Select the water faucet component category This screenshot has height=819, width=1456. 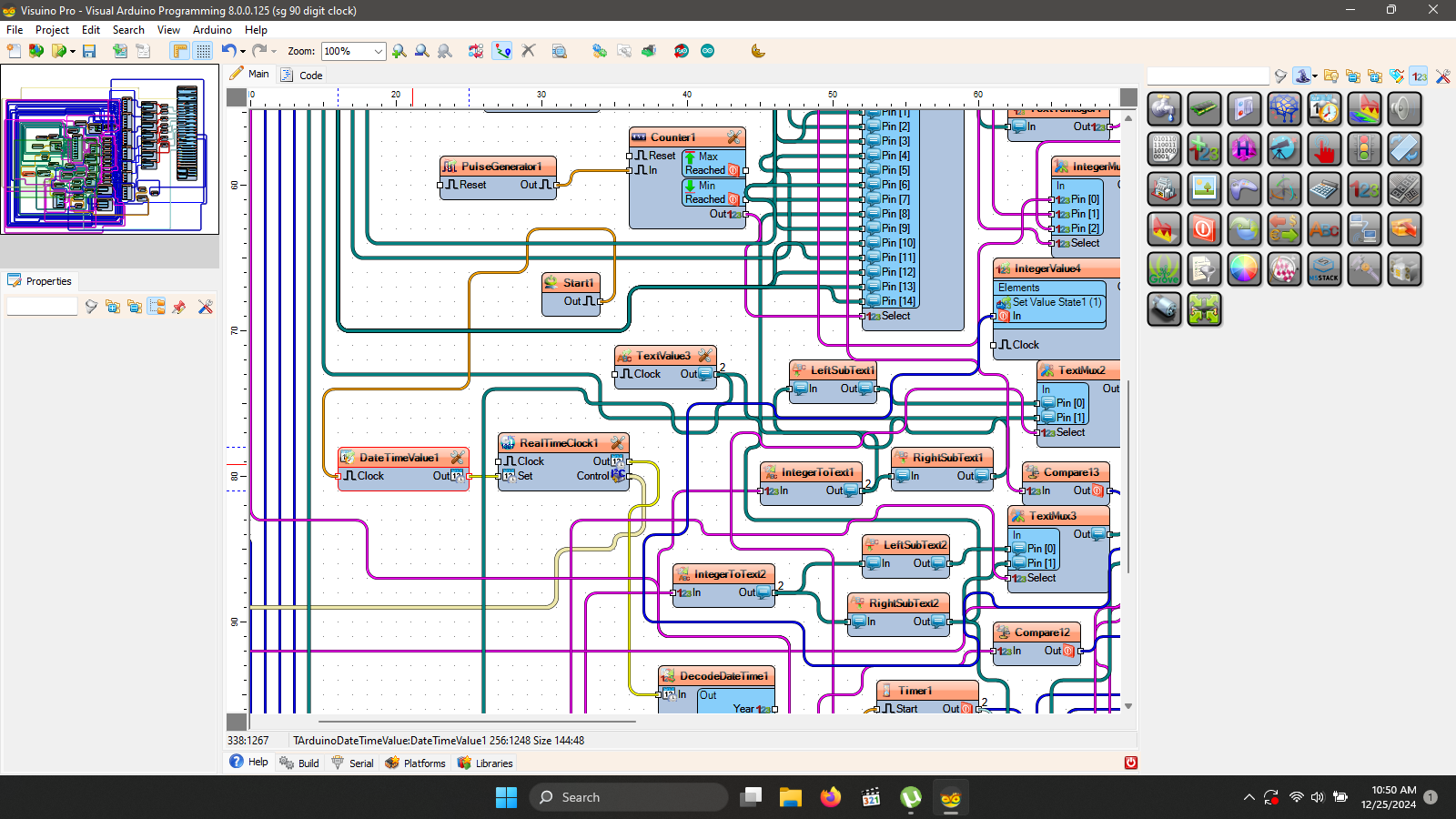click(1164, 109)
